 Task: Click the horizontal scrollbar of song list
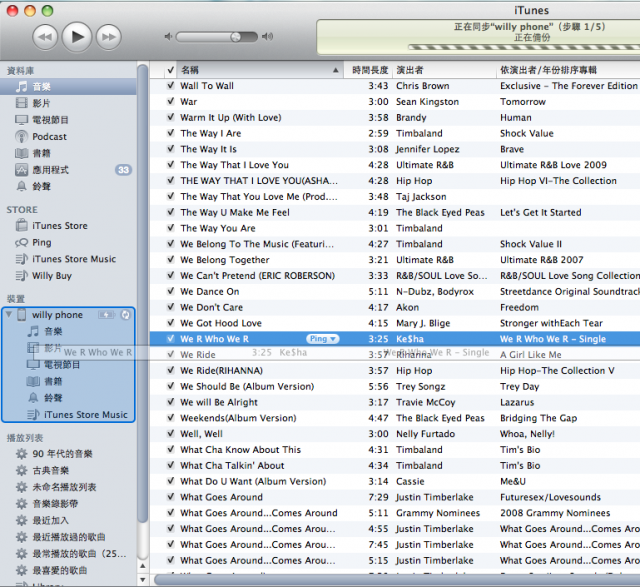397,579
